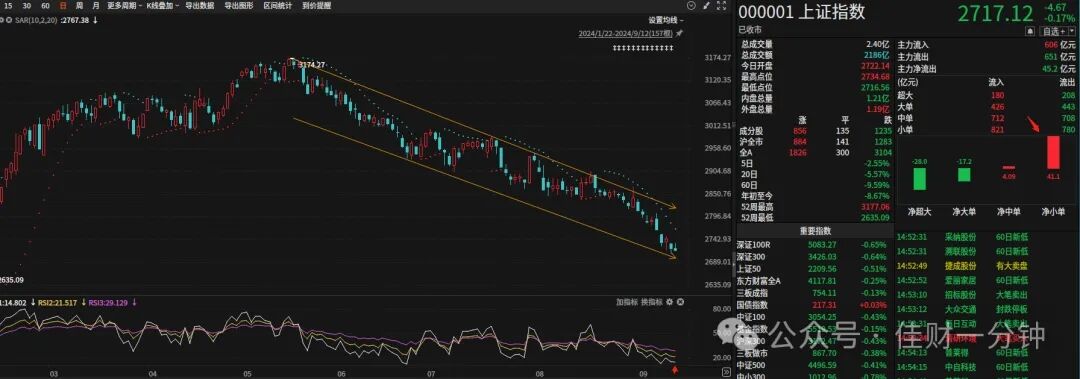Click the circled down-arrow icon in toolbar
Screen dimensions: 1080x379
tap(692, 6)
